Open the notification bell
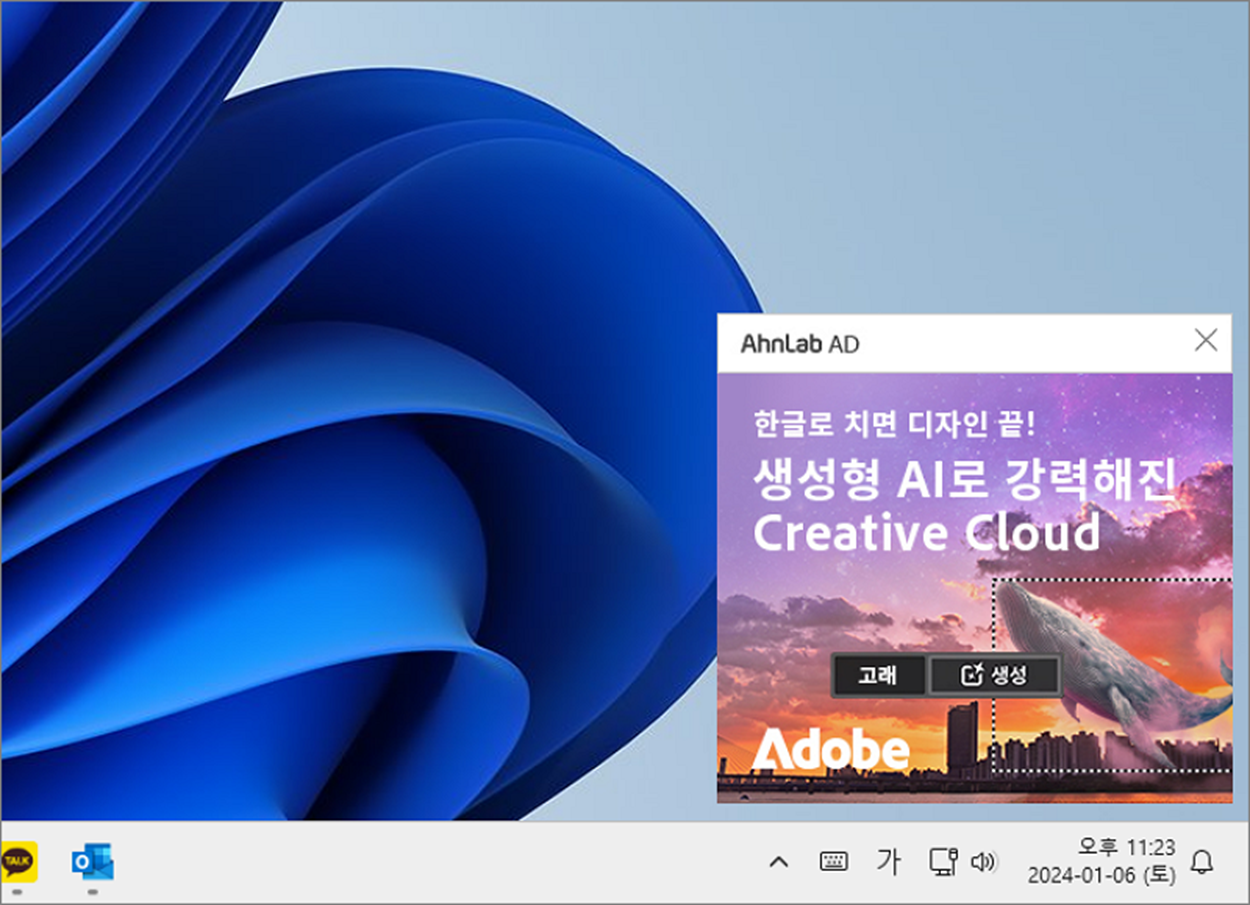 [1203, 861]
